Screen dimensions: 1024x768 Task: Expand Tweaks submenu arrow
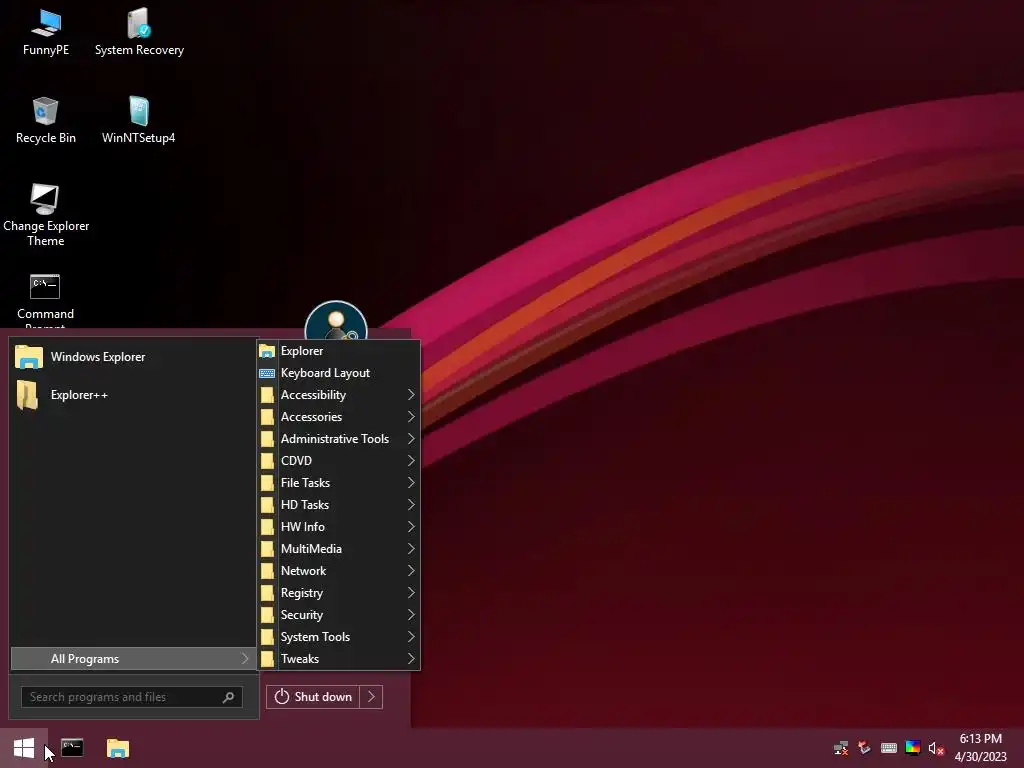click(411, 658)
